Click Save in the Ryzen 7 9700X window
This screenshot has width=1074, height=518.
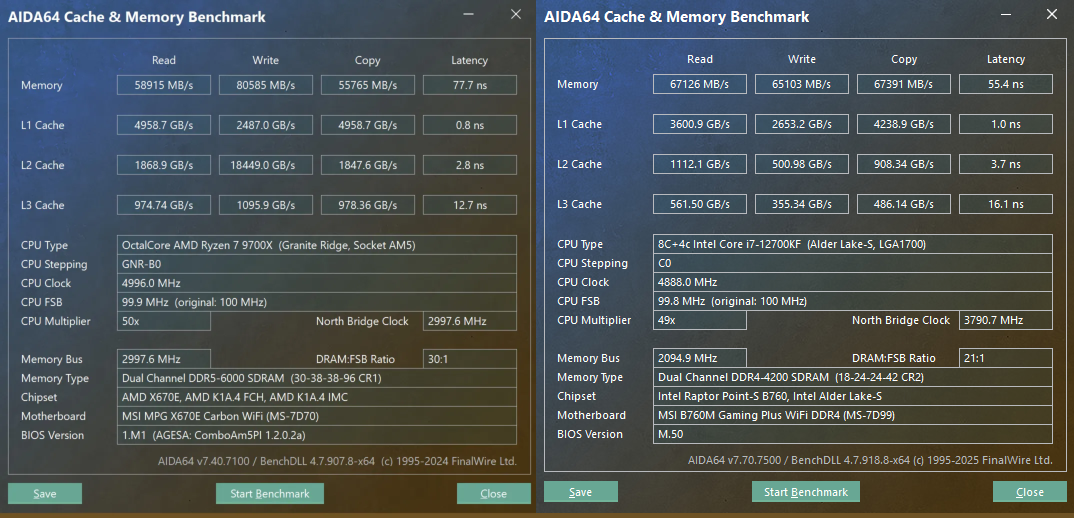[x=45, y=494]
